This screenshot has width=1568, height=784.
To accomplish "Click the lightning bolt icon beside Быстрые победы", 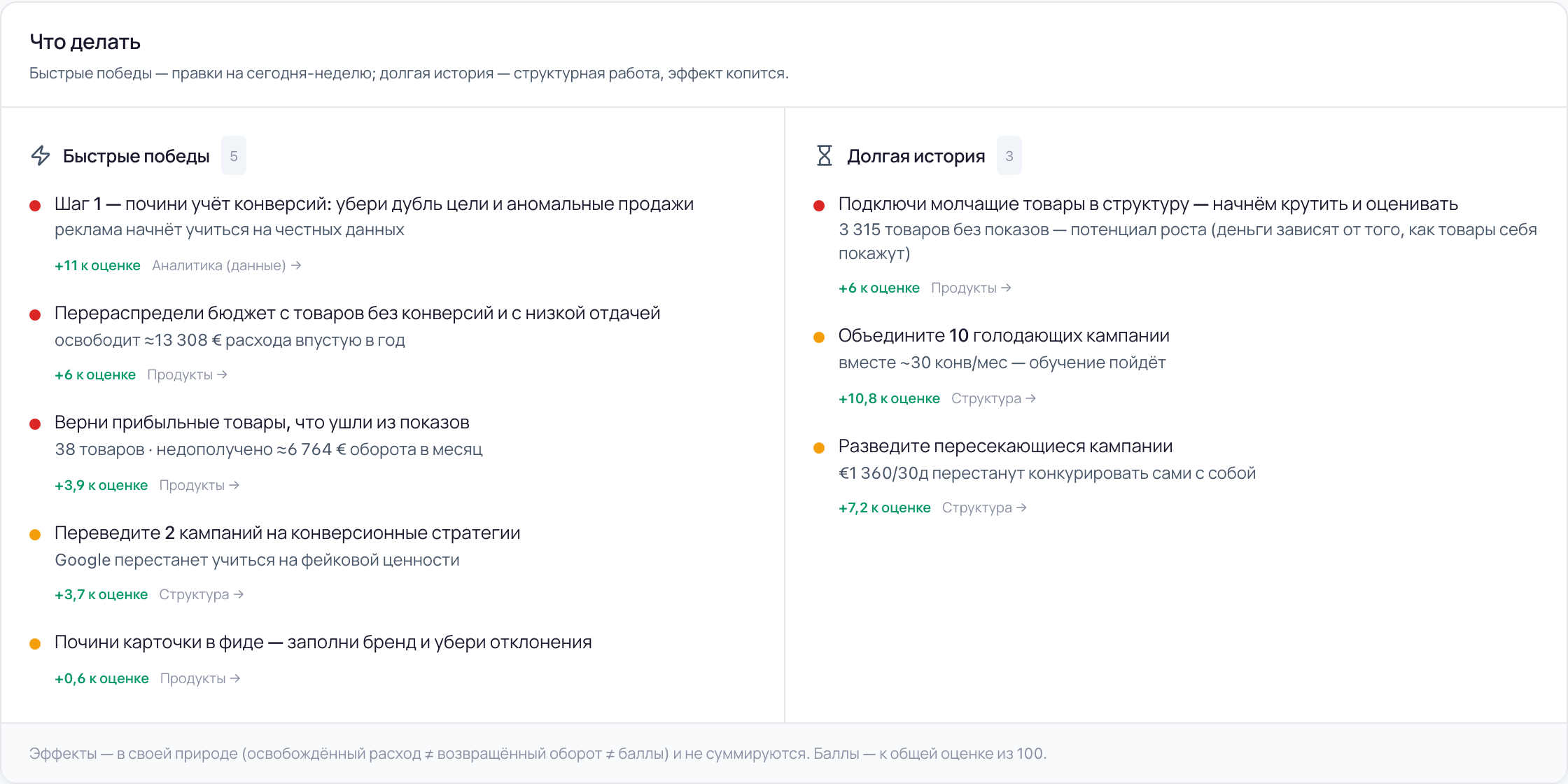I will point(41,155).
